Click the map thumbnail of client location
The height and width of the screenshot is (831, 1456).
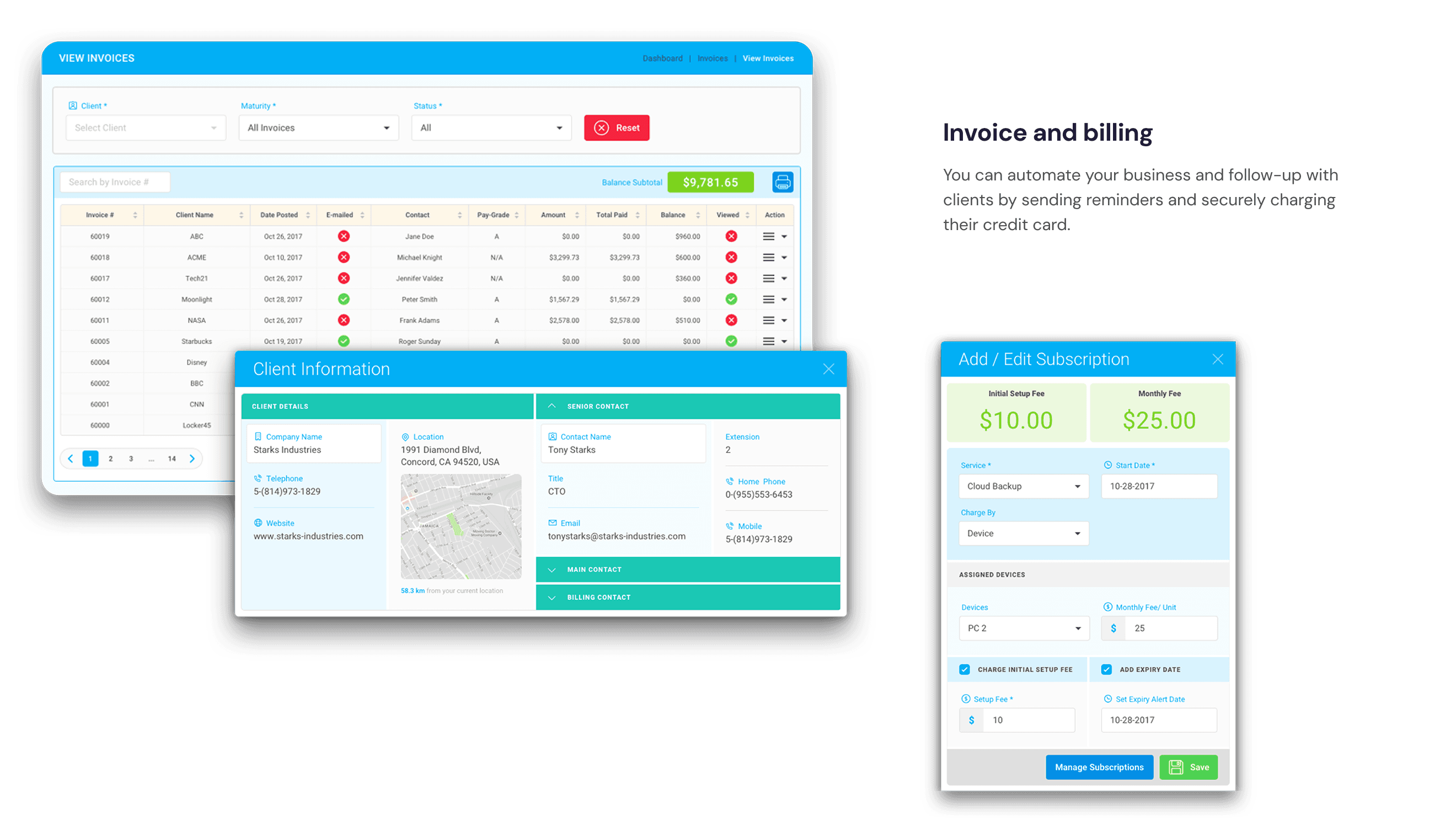click(461, 526)
